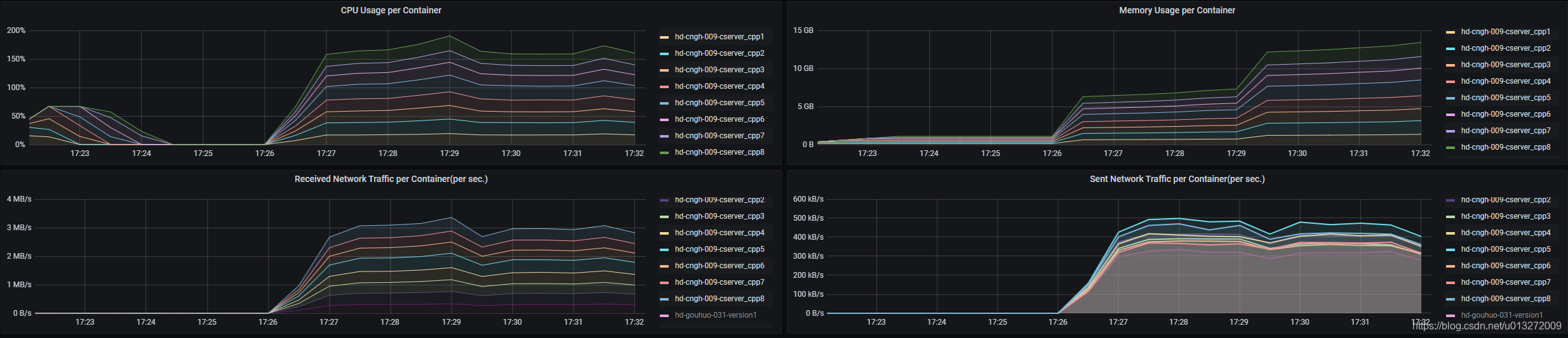Select cserver_cpp3 label in Memory Usage legend
The height and width of the screenshot is (338, 1568).
pos(1505,65)
